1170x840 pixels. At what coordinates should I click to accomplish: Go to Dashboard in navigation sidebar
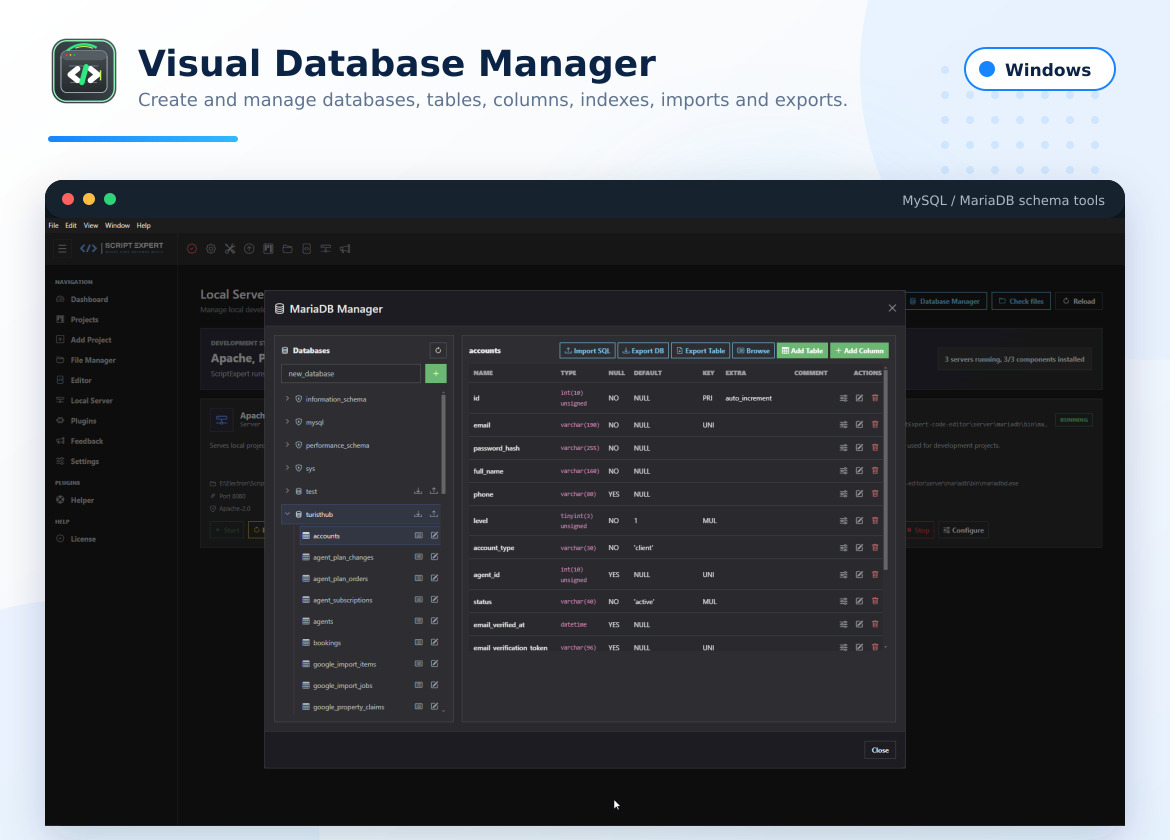pyautogui.click(x=89, y=299)
